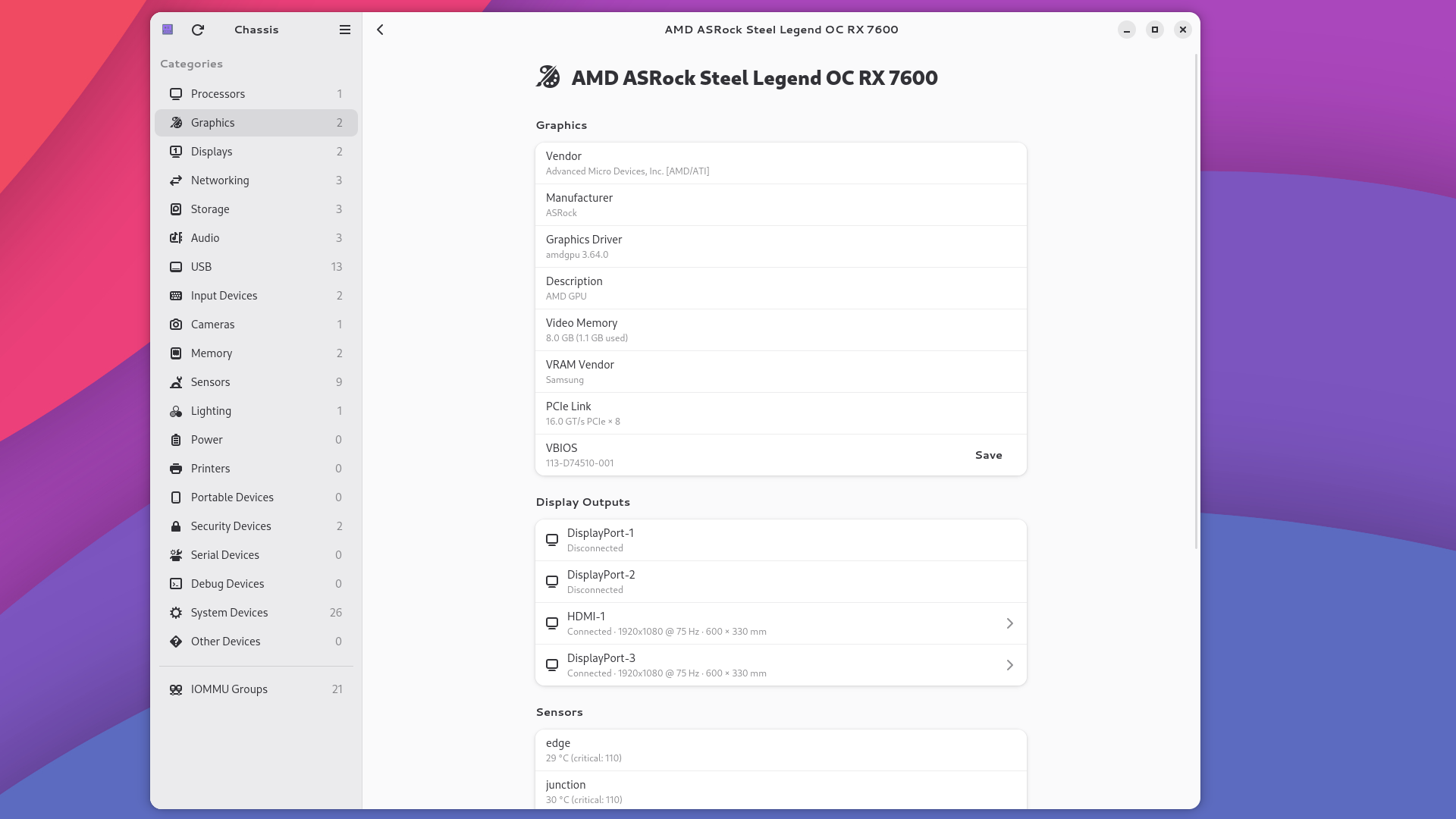Expand the HDMI-1 output details chevron
1456x819 pixels.
(1009, 623)
